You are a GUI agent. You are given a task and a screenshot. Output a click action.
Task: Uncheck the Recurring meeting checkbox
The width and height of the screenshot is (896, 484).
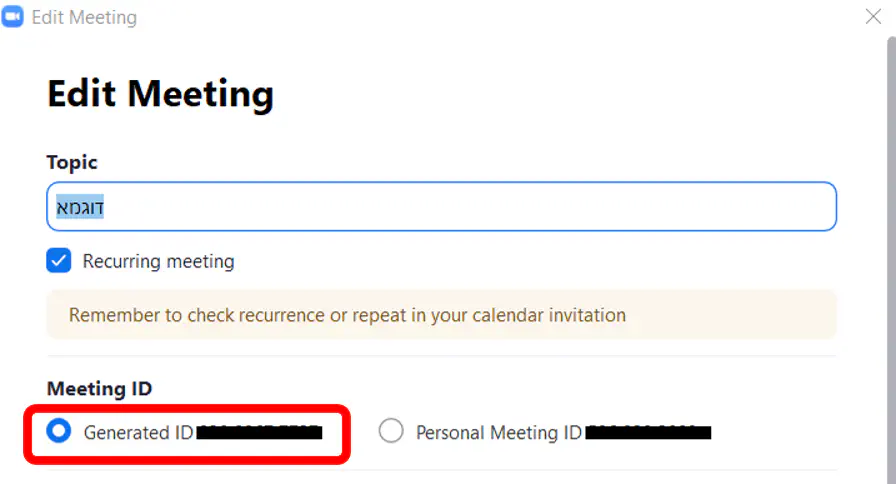click(x=59, y=261)
